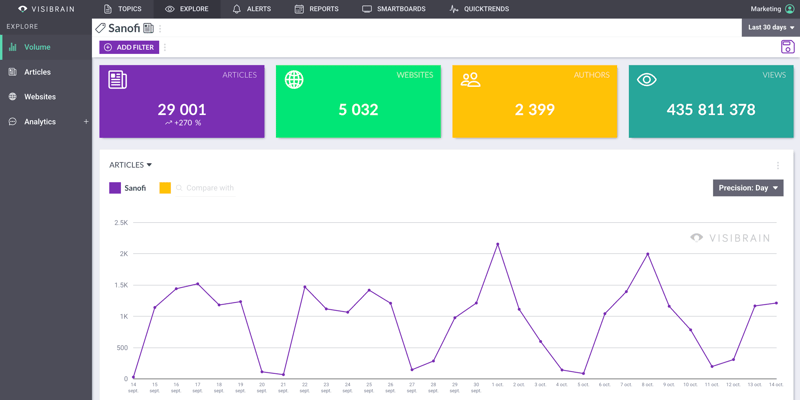Open the Reports section

[316, 9]
